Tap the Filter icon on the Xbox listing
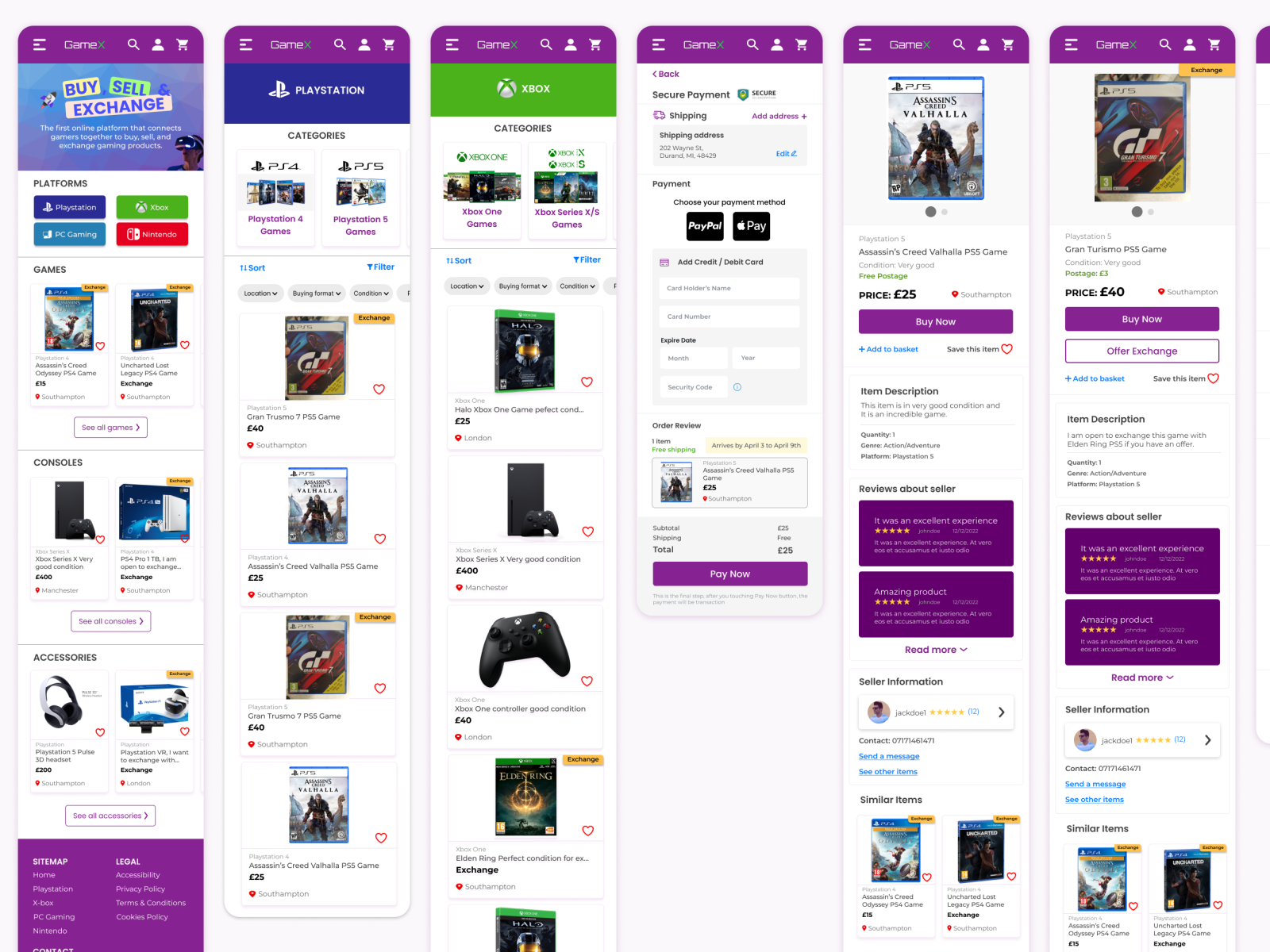This screenshot has height=952, width=1270. pos(587,259)
